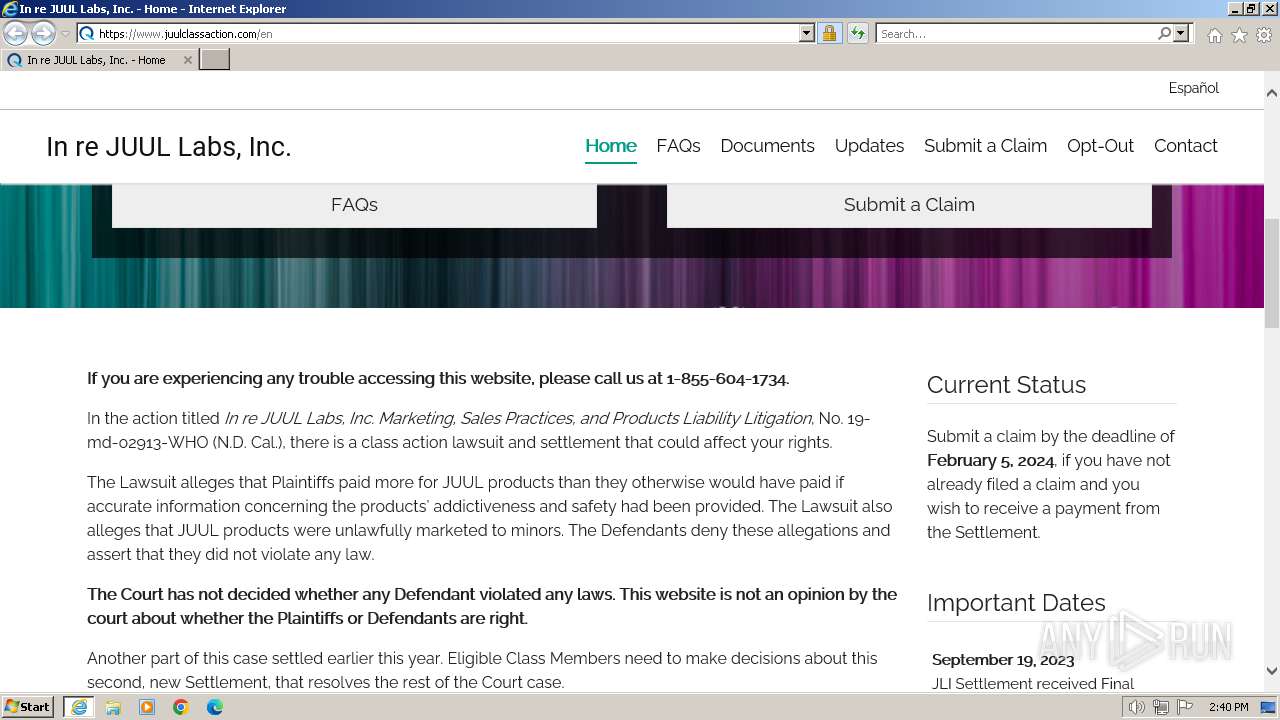
Task: Click the Internet Explorer title bar icon
Action: click(x=10, y=9)
